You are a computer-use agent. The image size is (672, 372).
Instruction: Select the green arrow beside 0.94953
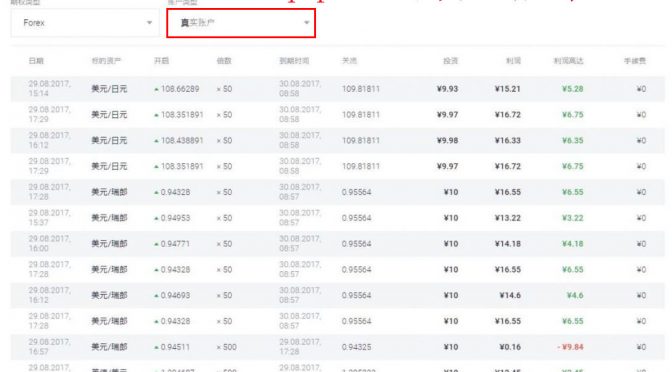pyautogui.click(x=156, y=219)
